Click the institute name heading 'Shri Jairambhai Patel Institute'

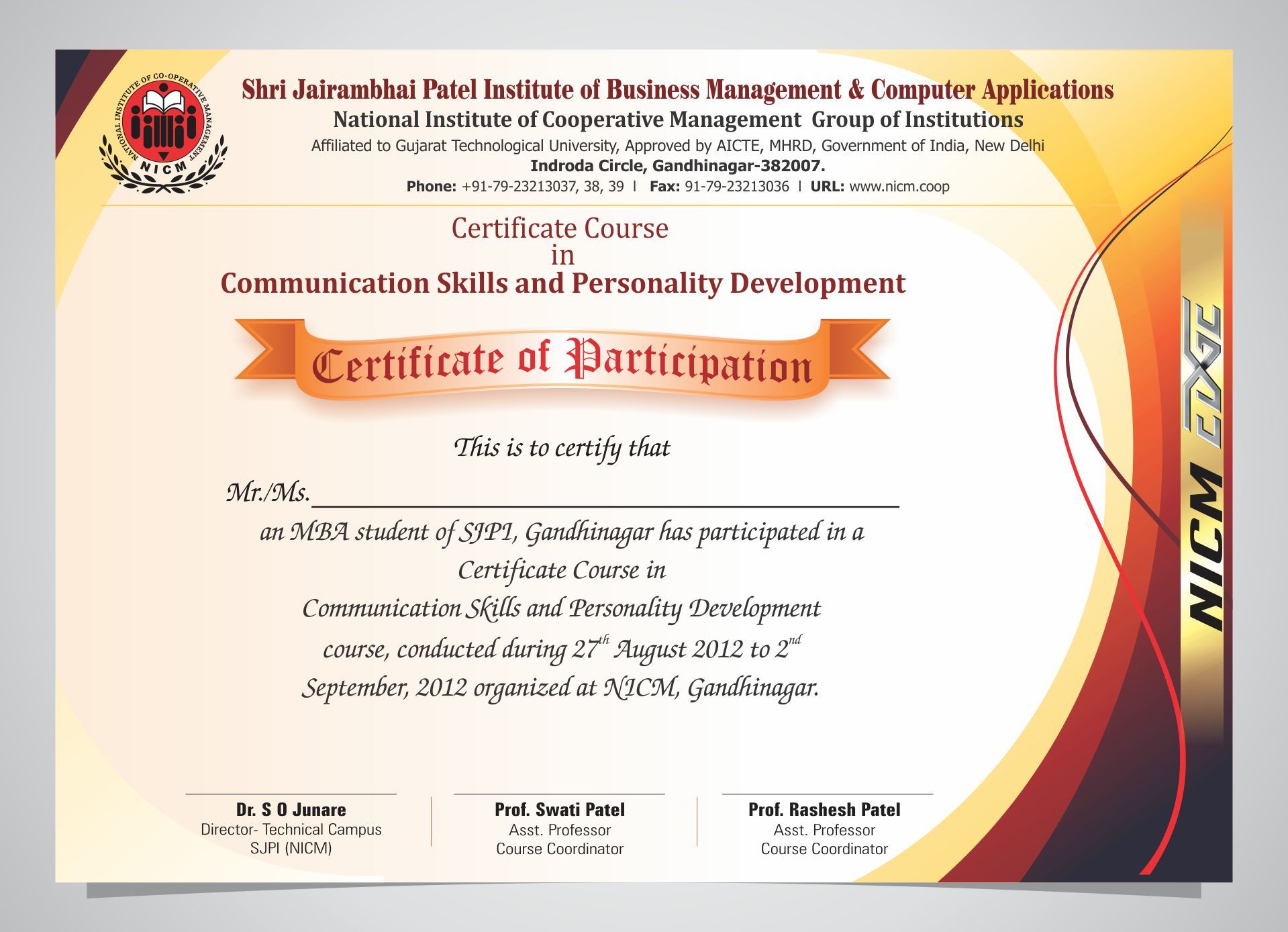click(x=677, y=90)
